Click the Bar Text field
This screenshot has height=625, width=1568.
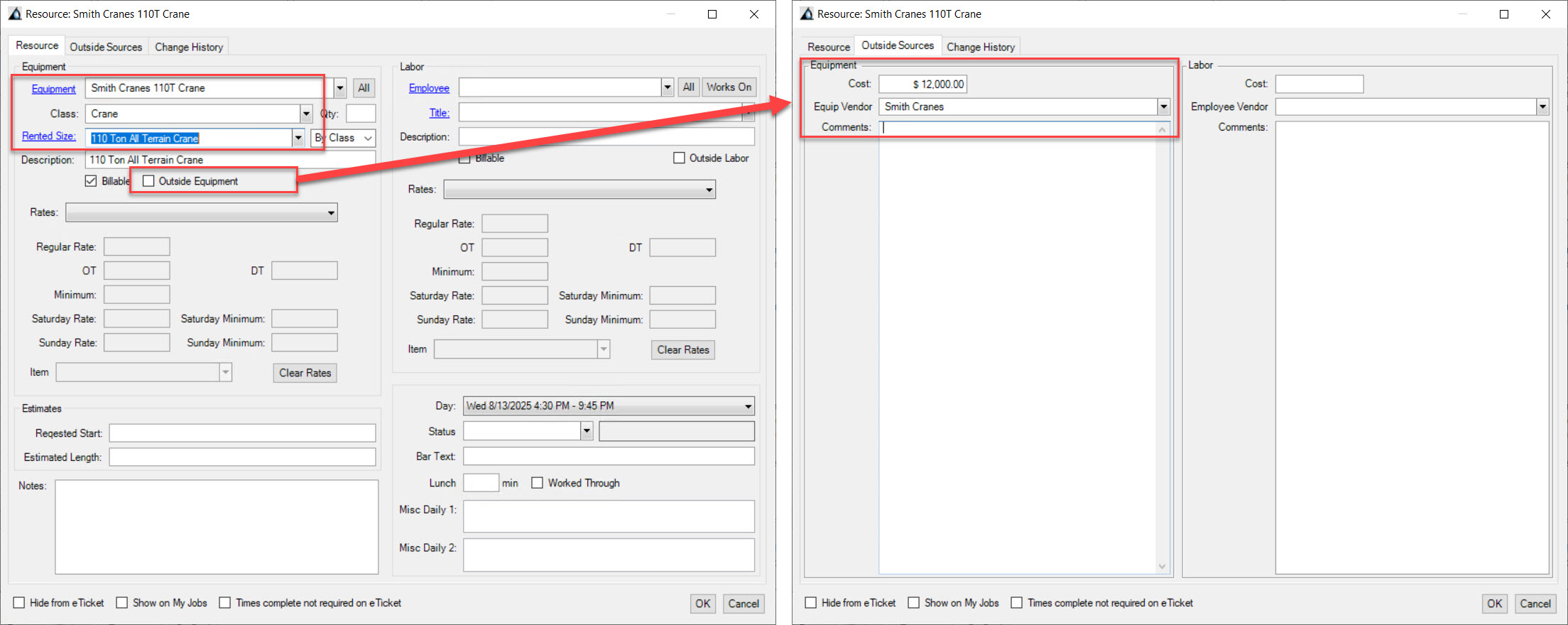[x=609, y=456]
